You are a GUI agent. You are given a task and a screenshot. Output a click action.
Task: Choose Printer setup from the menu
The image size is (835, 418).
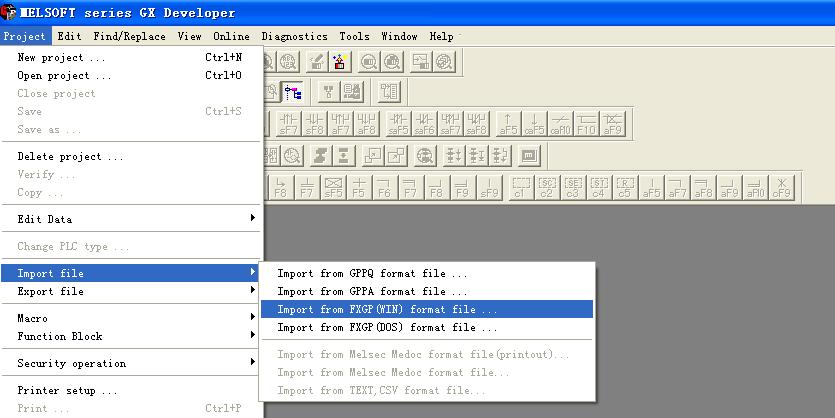[x=67, y=390]
